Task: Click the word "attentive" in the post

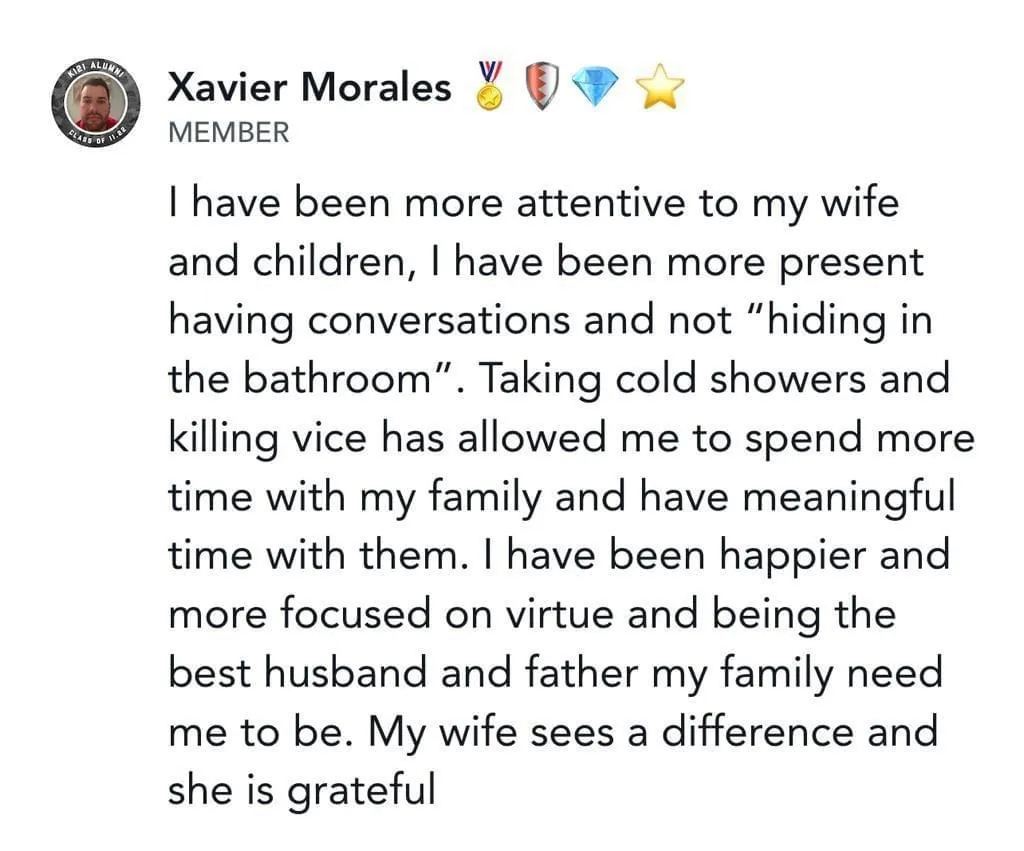Action: [x=601, y=203]
